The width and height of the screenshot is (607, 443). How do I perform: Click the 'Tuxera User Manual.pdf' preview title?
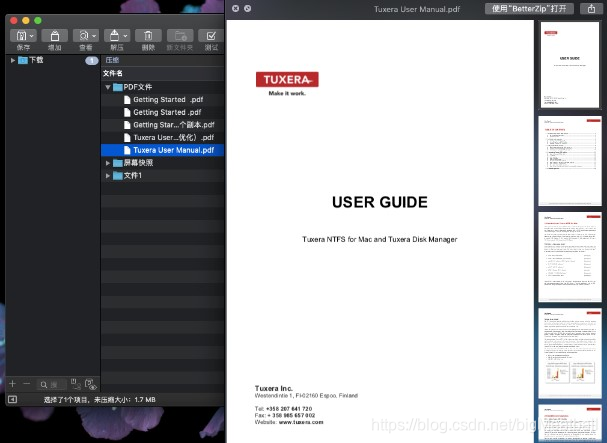pyautogui.click(x=417, y=9)
